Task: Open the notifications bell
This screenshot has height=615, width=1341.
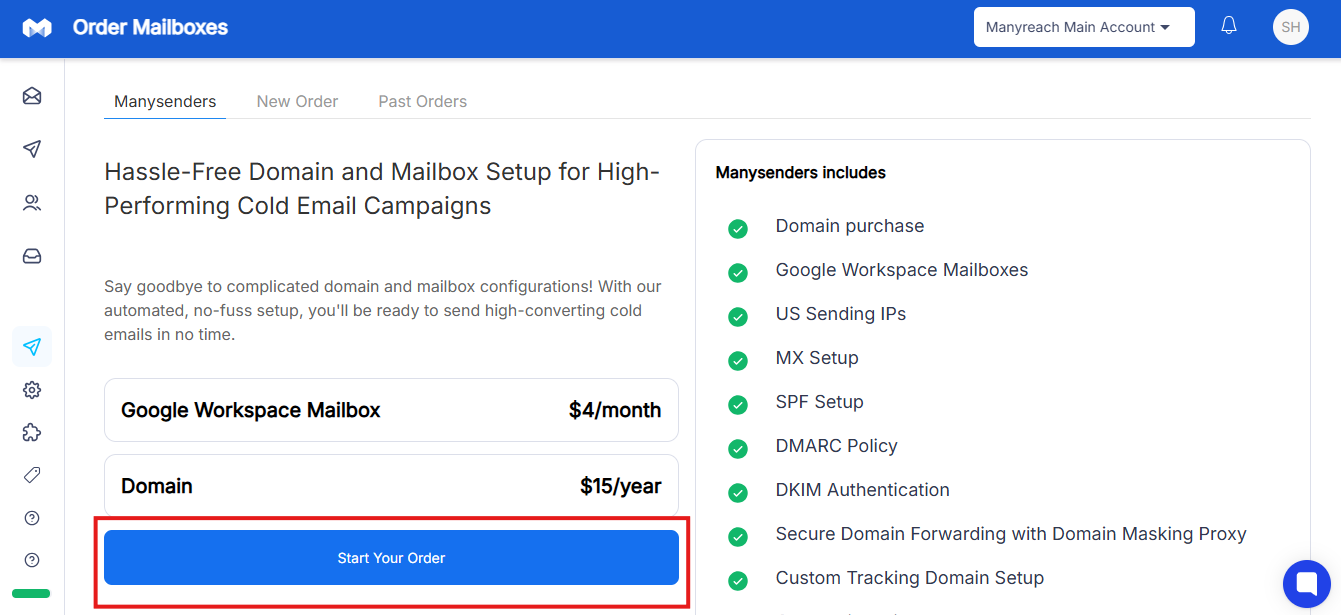Action: pos(1229,27)
